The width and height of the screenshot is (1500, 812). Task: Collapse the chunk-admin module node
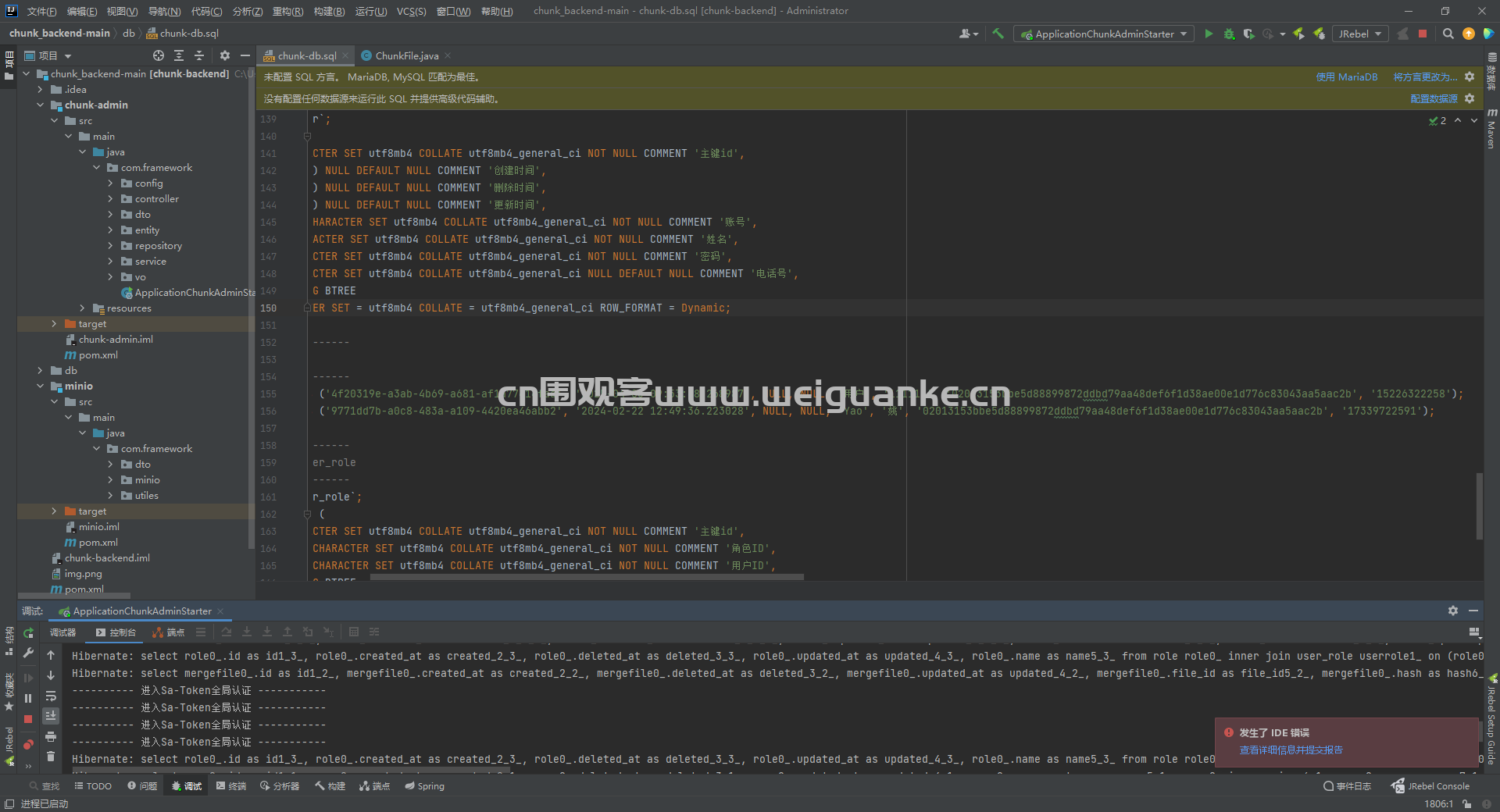tap(40, 105)
